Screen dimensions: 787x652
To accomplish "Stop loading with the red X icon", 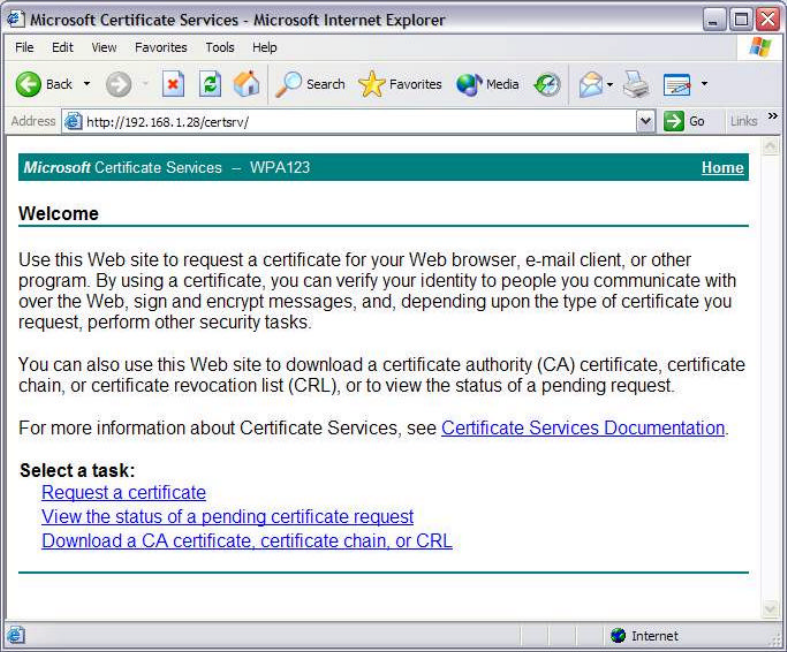I will point(173,84).
